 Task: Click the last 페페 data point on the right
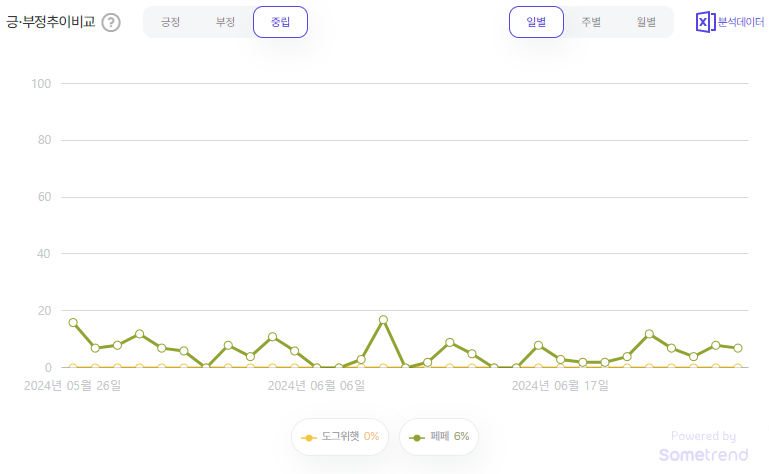(738, 348)
